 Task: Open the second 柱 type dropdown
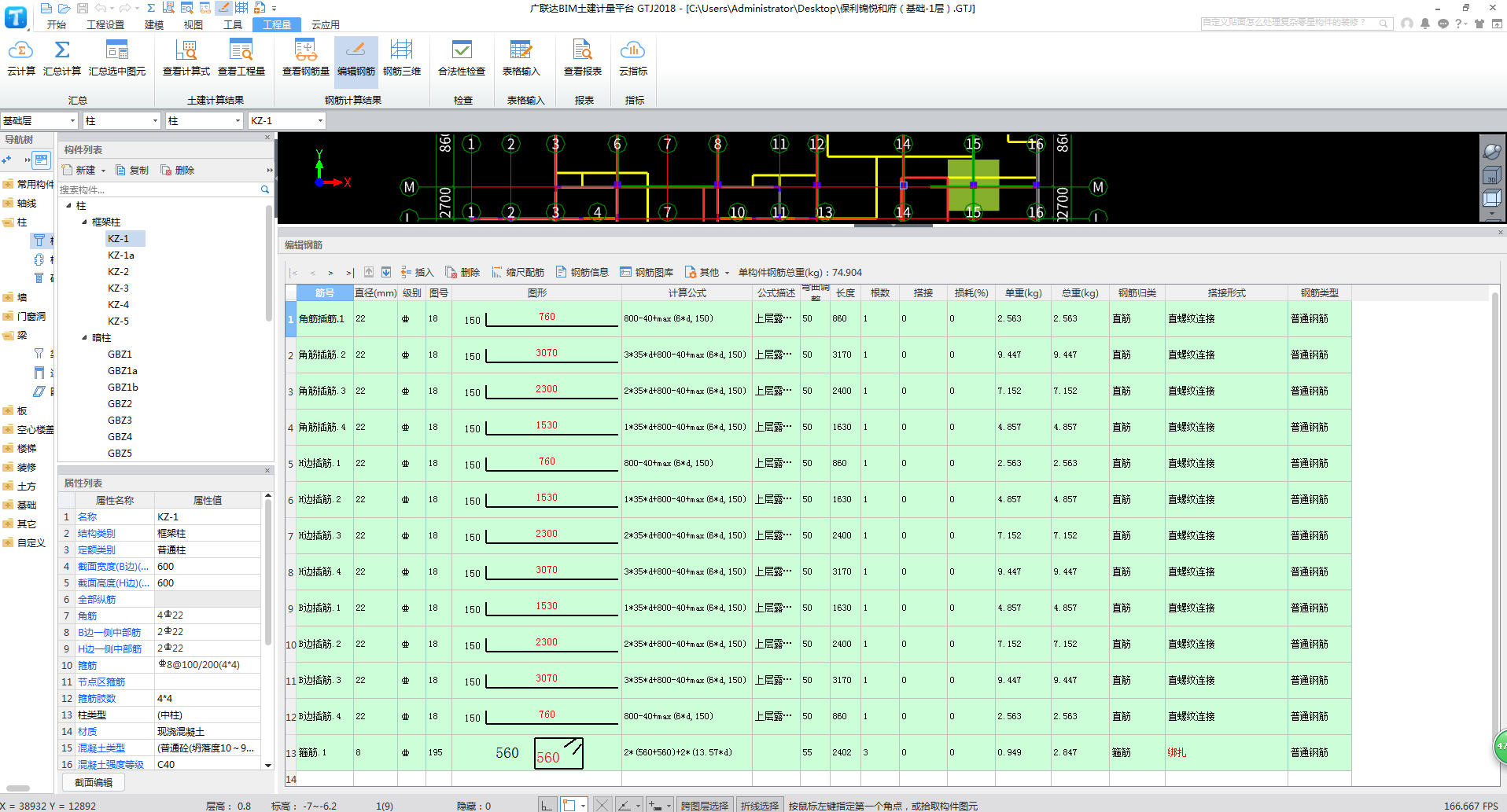(x=238, y=120)
